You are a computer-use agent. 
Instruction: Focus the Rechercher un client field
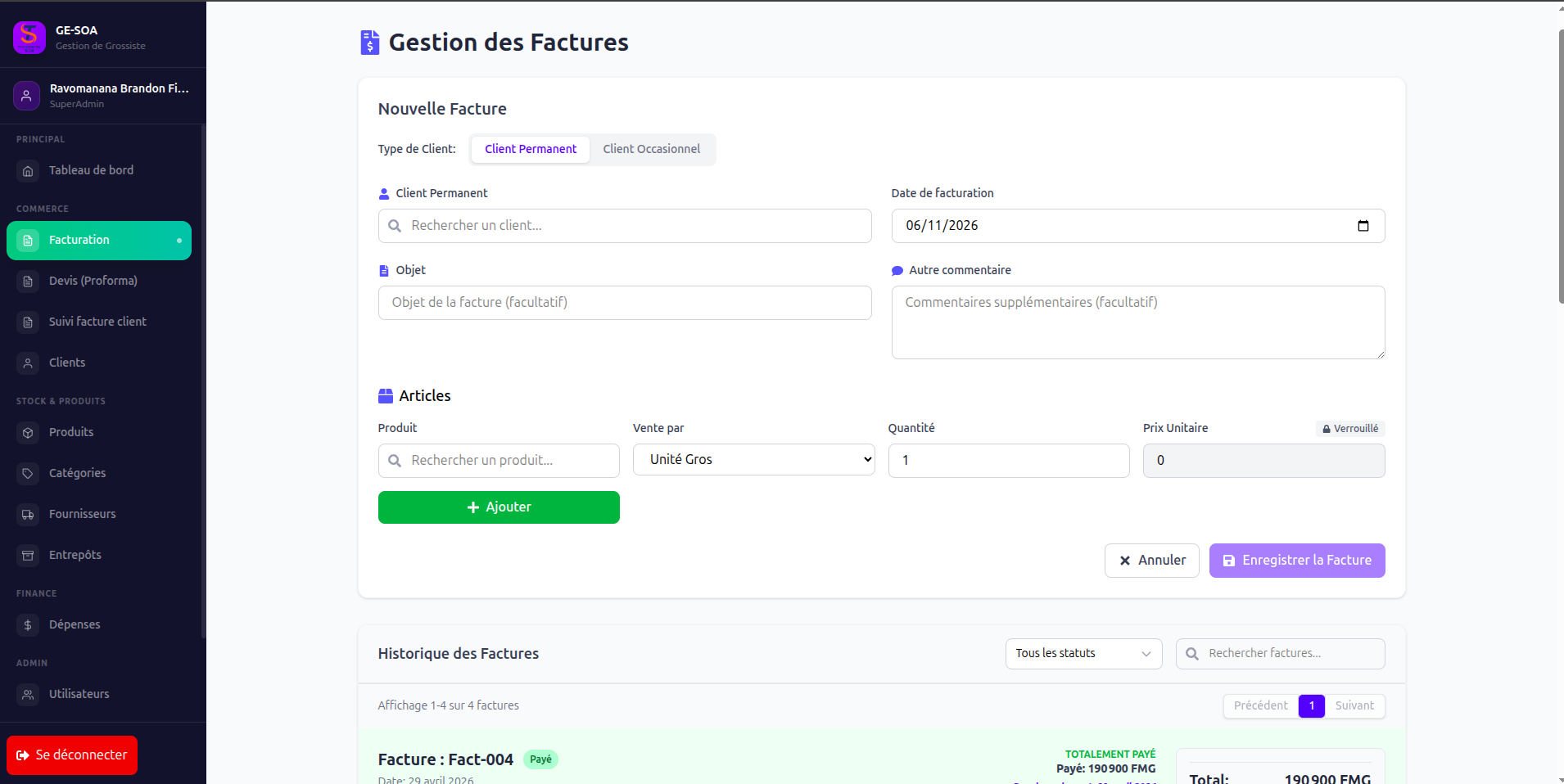coord(625,226)
